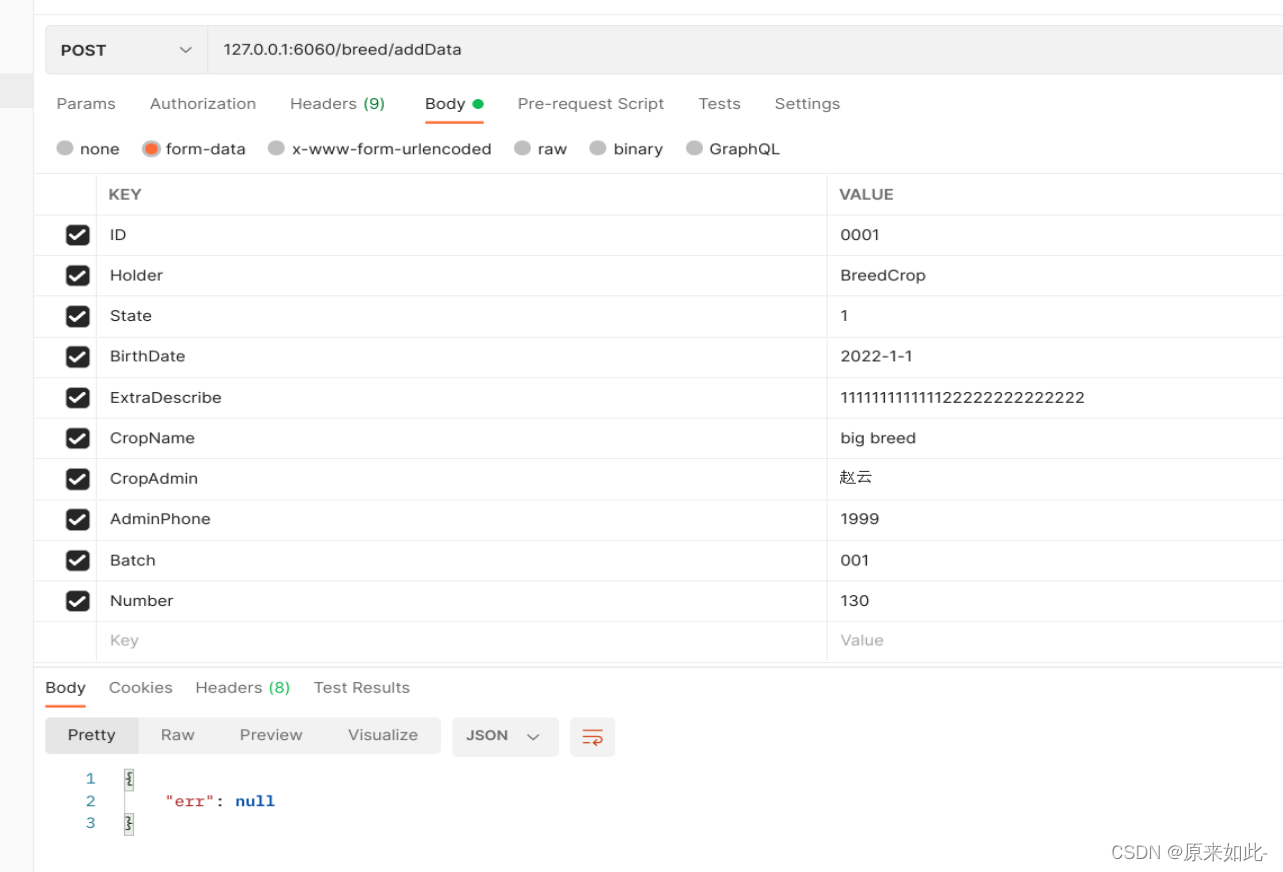The width and height of the screenshot is (1283, 872).
Task: Click the empty Value placeholder field
Action: point(1055,641)
